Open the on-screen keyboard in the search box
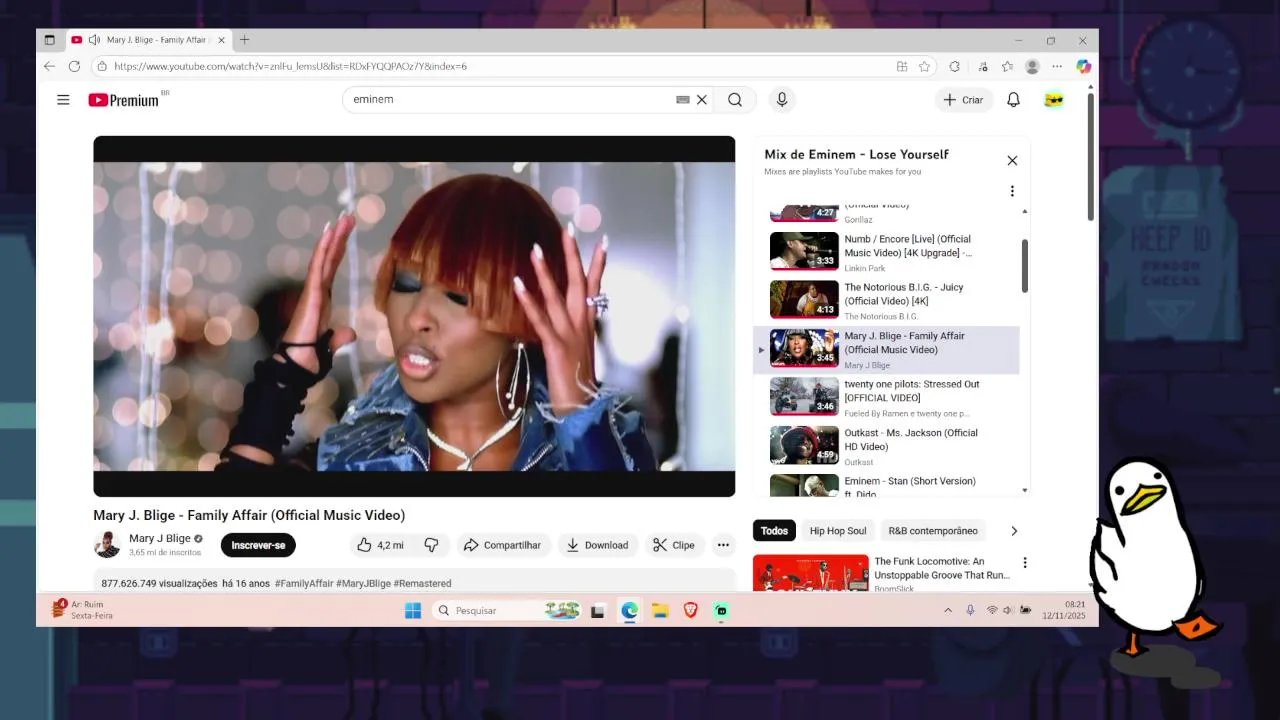Screen dimensions: 1280x720 pos(683,100)
